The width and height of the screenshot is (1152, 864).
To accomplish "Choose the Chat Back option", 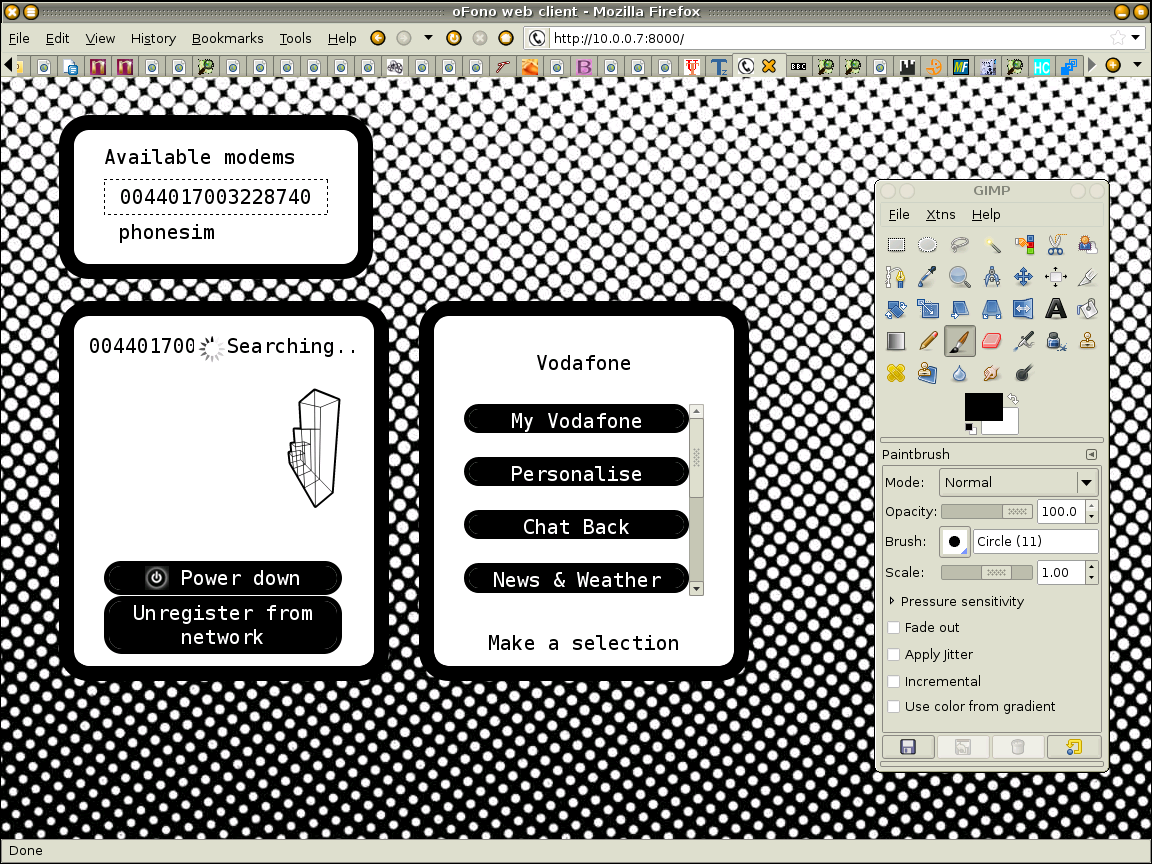I will (576, 526).
